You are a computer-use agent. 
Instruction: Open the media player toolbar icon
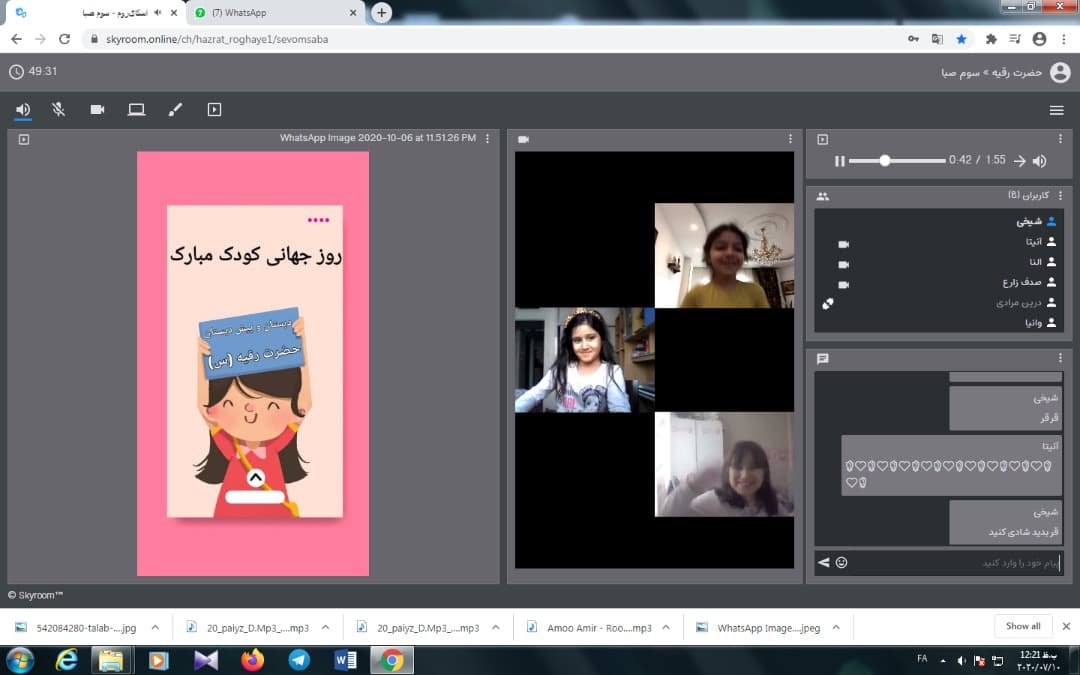[x=214, y=110]
